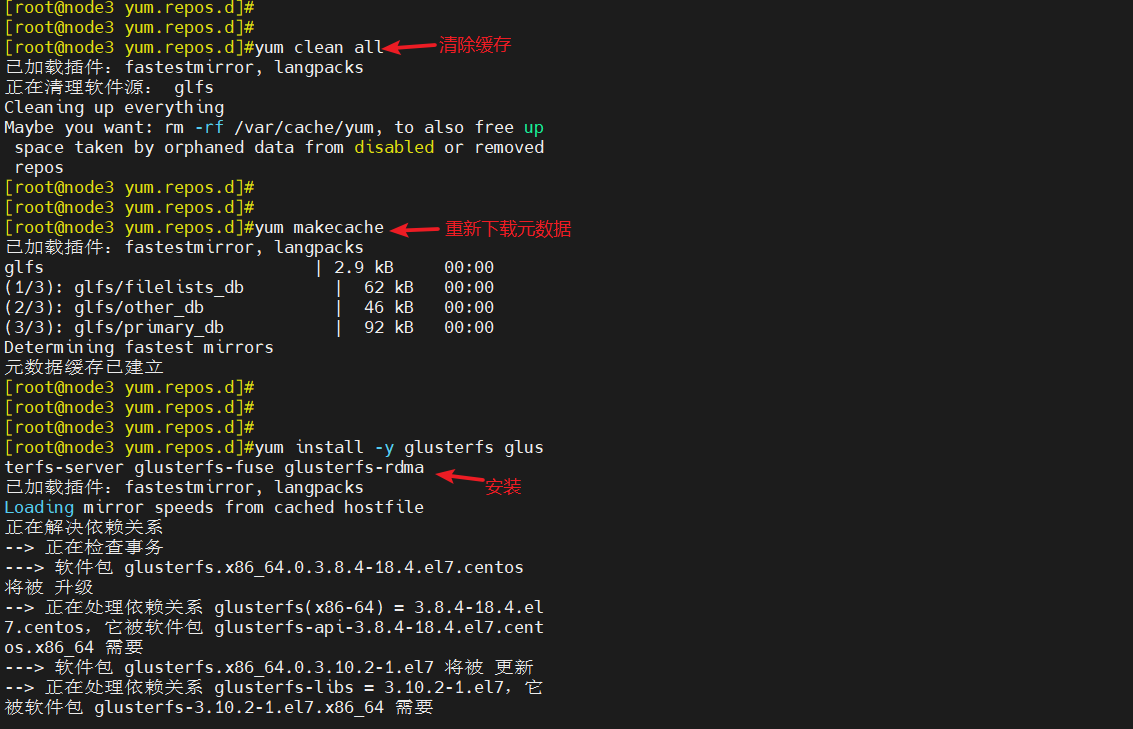Click the yum clean all command text
1133x729 pixels.
coord(319,46)
